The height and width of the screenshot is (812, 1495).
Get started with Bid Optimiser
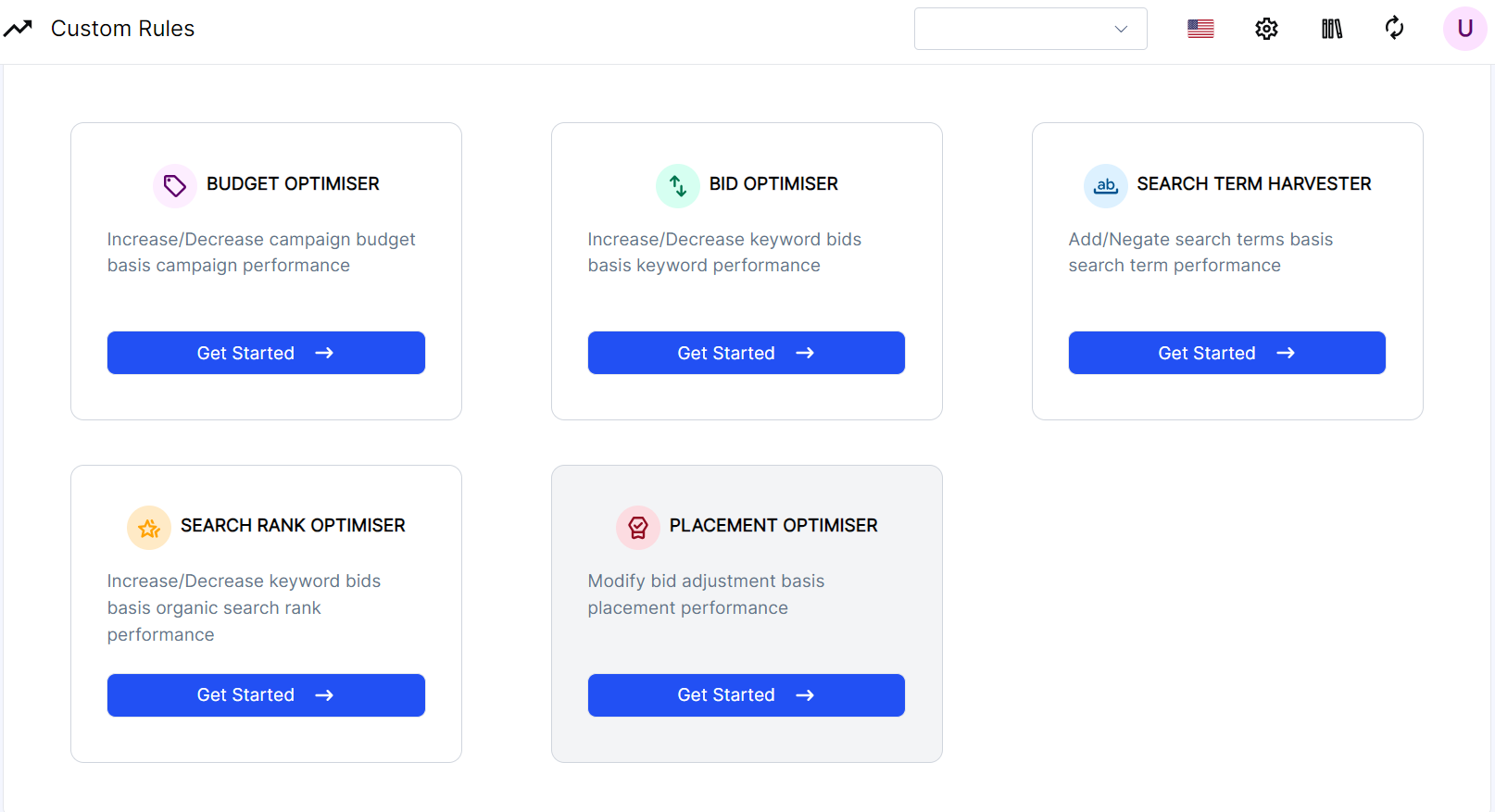pos(746,353)
